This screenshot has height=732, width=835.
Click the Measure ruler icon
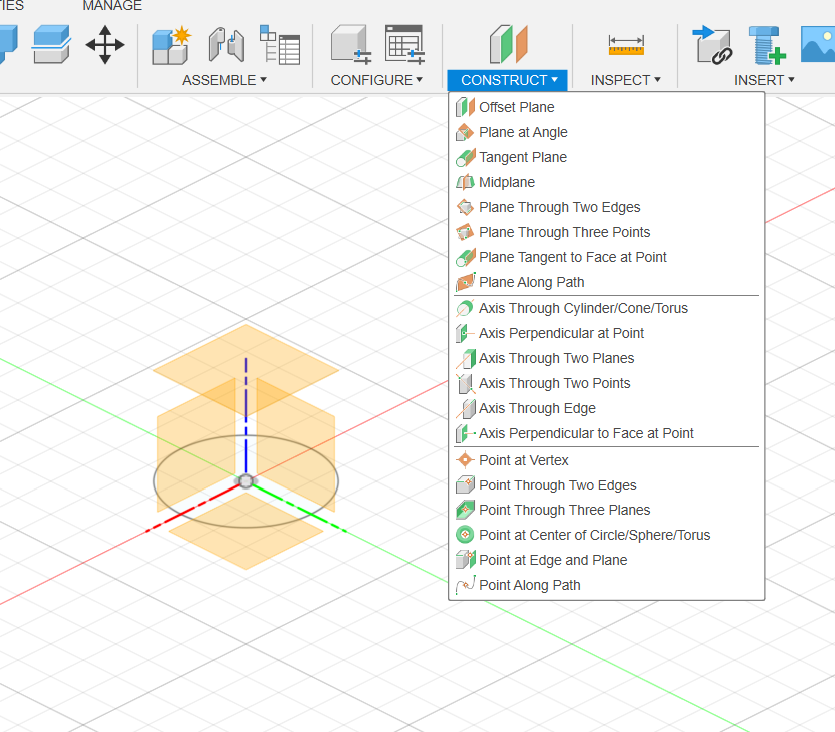click(x=626, y=45)
